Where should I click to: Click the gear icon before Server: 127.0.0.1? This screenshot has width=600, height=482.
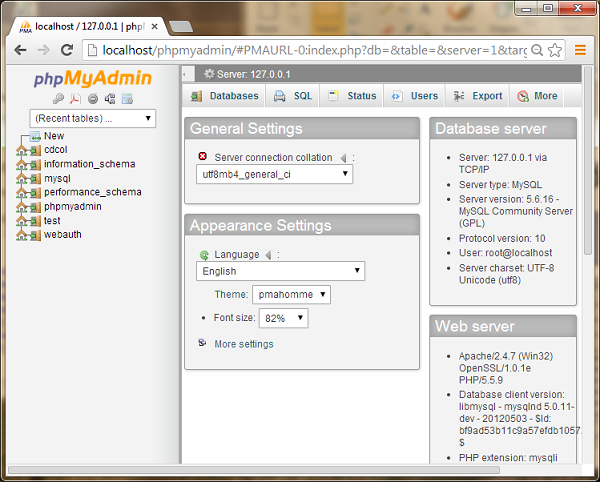click(x=209, y=74)
